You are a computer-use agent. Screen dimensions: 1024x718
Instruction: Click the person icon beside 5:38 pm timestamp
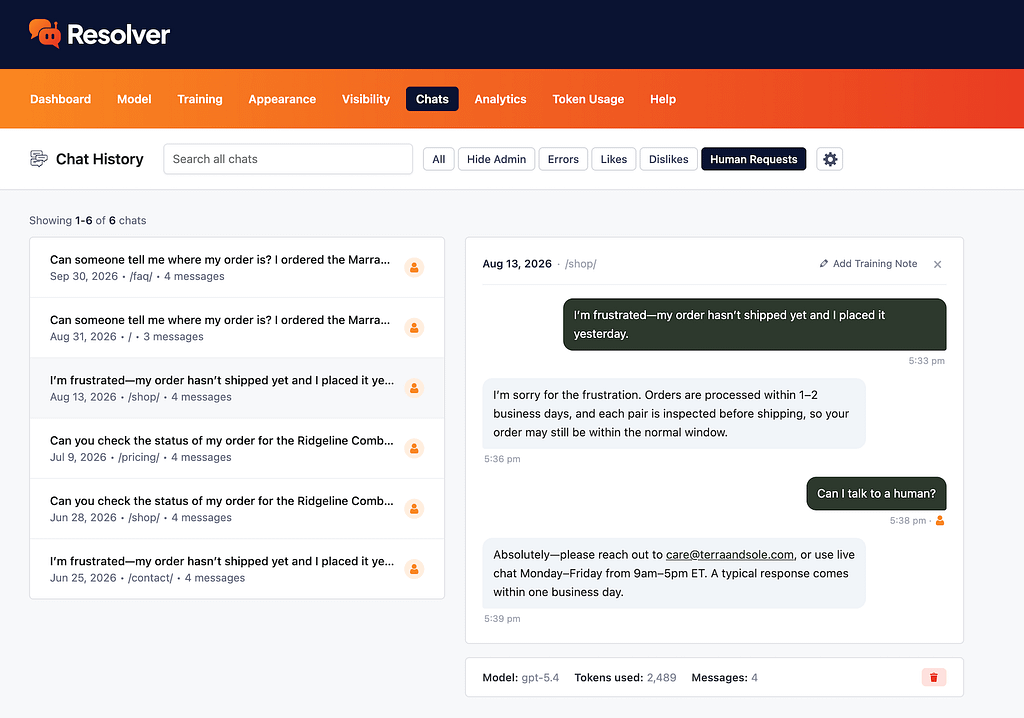coord(940,521)
